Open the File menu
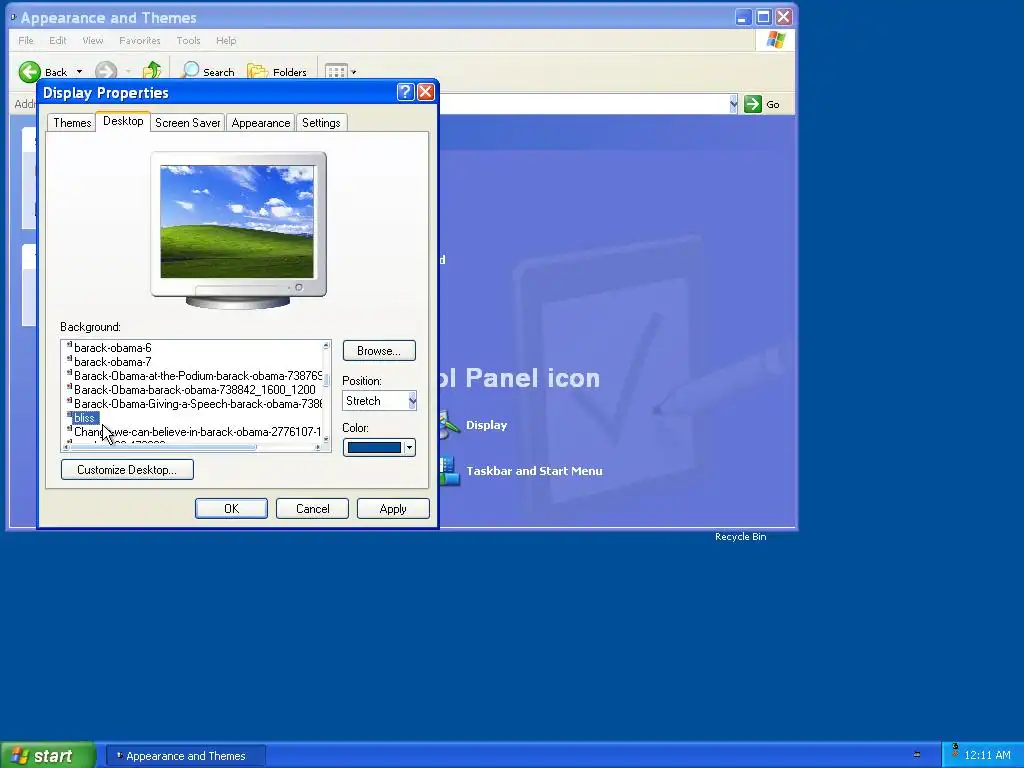 (x=25, y=40)
